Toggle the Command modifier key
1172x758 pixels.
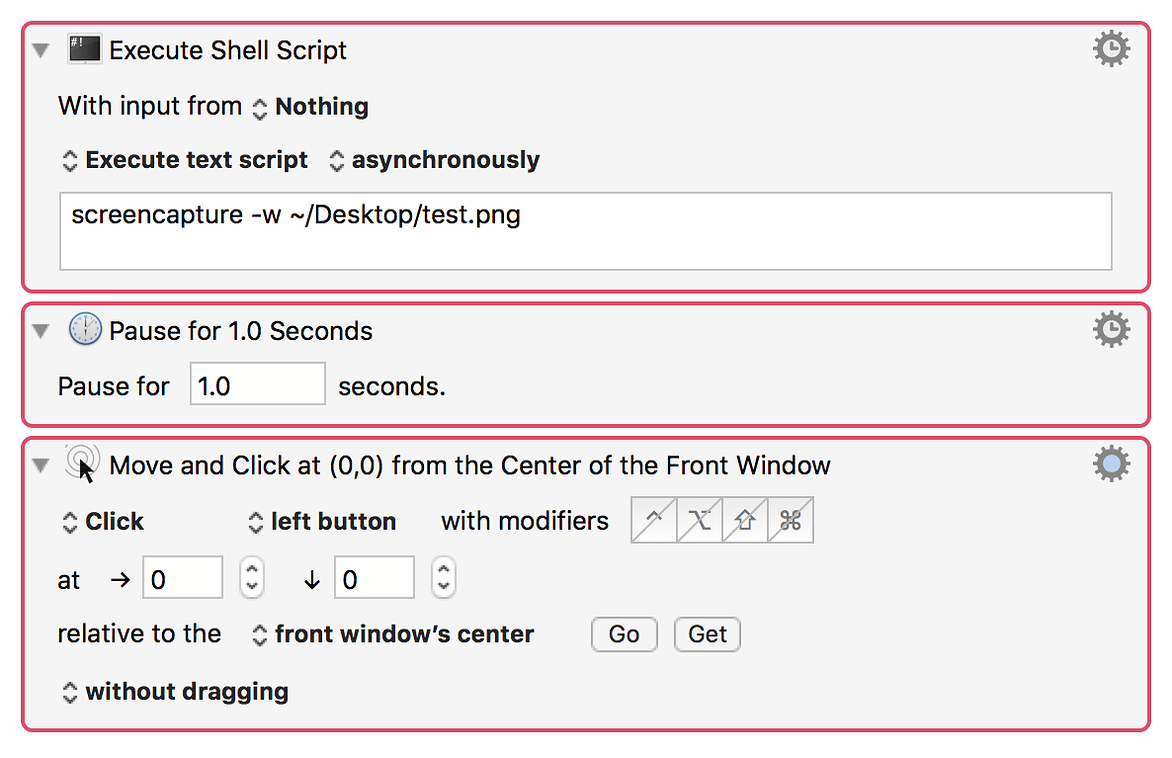(x=791, y=521)
